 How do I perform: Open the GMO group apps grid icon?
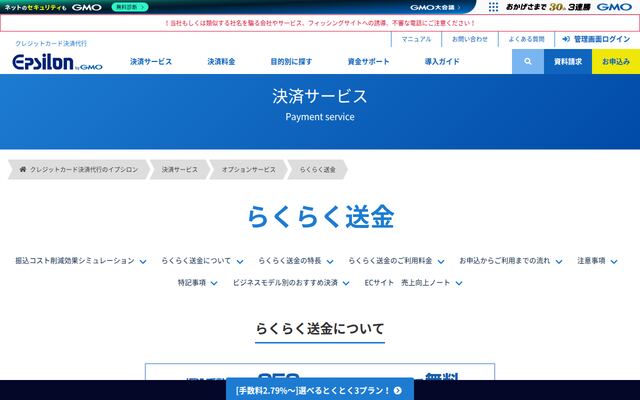[493, 7]
